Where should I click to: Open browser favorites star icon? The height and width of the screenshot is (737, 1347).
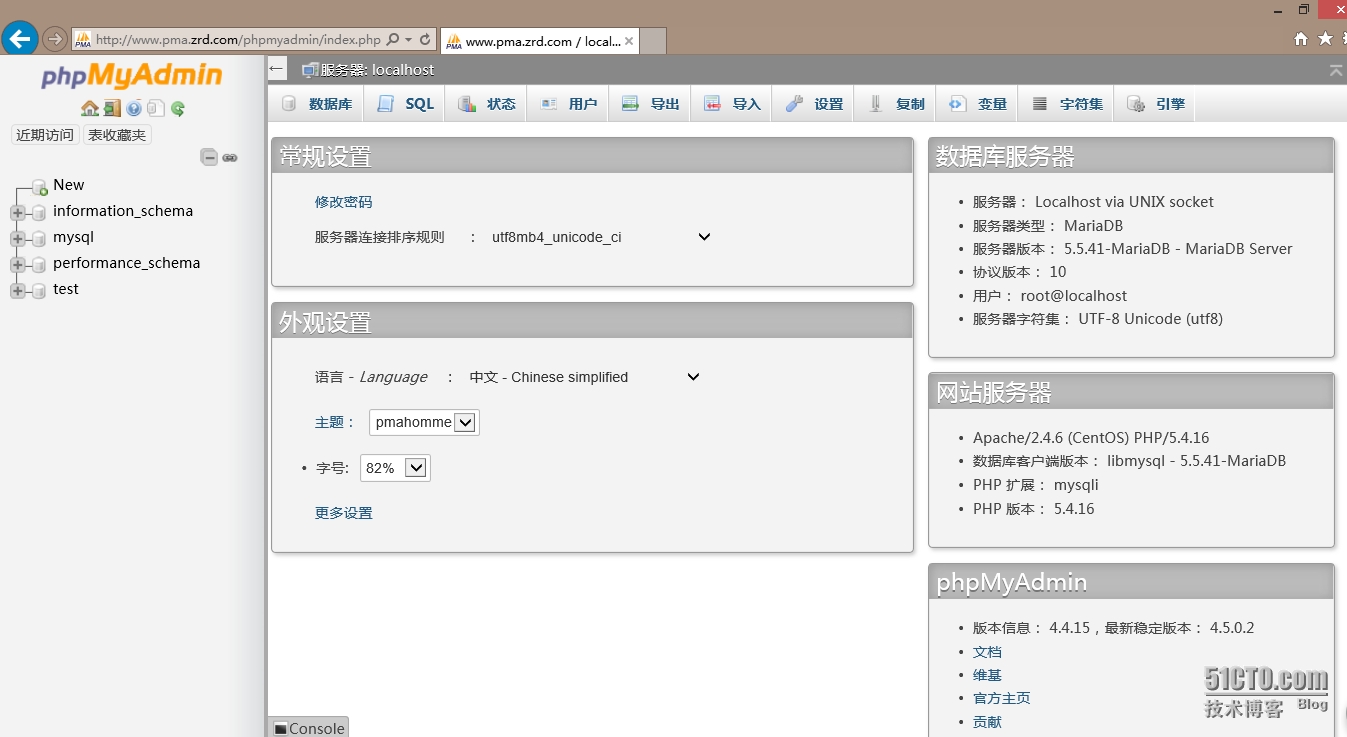coord(1326,39)
